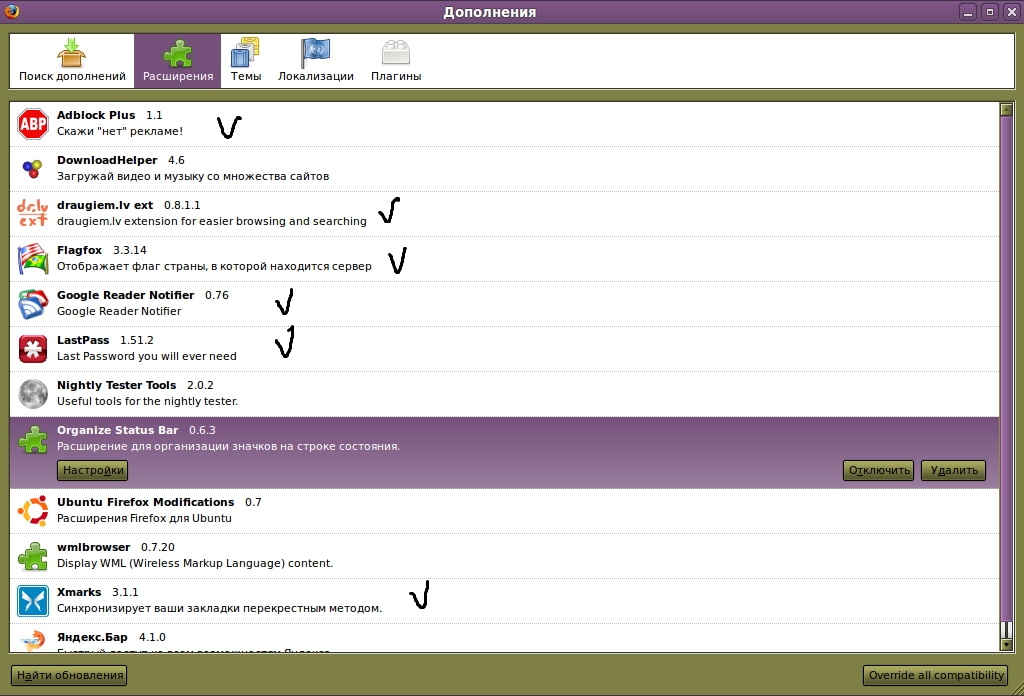Click the draugiem.lv ext icon
This screenshot has width=1024, height=696.
pos(33,214)
